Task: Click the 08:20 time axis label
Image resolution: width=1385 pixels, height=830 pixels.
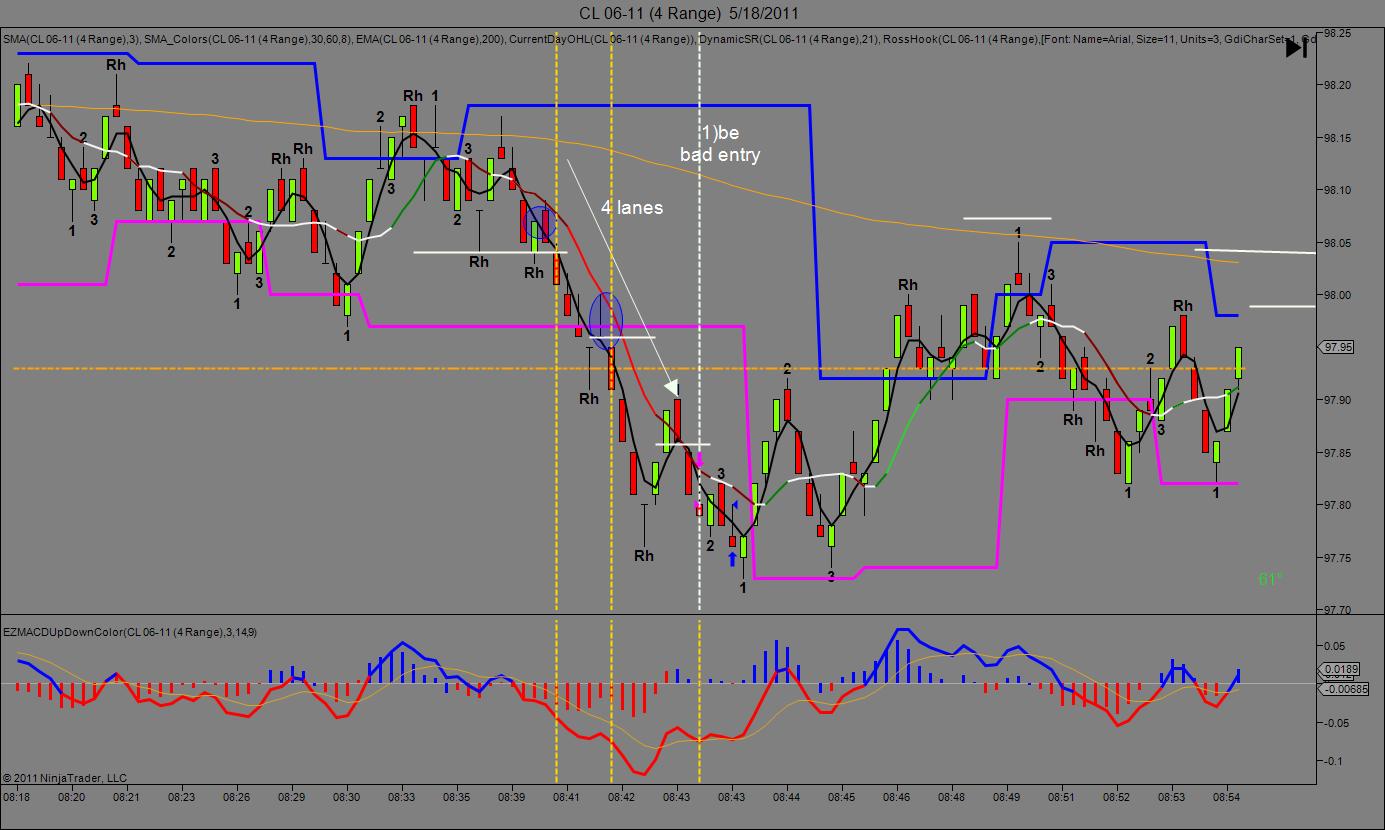Action: tap(71, 798)
